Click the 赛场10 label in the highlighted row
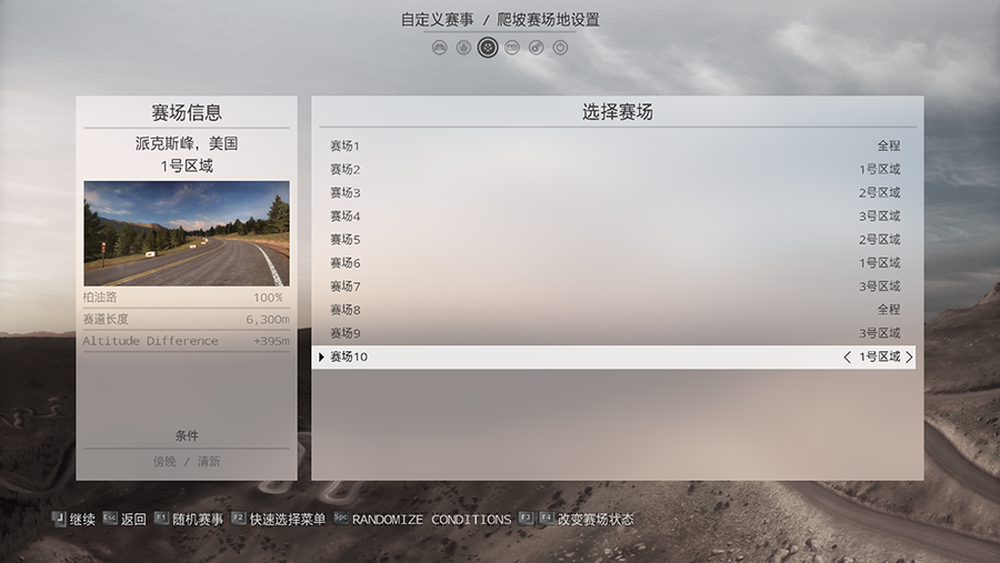The width and height of the screenshot is (1000, 563). tap(348, 357)
